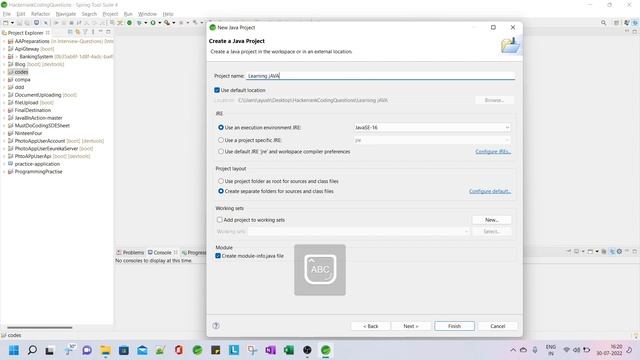Open the Navigate menu
The width and height of the screenshot is (640, 360).
point(66,14)
